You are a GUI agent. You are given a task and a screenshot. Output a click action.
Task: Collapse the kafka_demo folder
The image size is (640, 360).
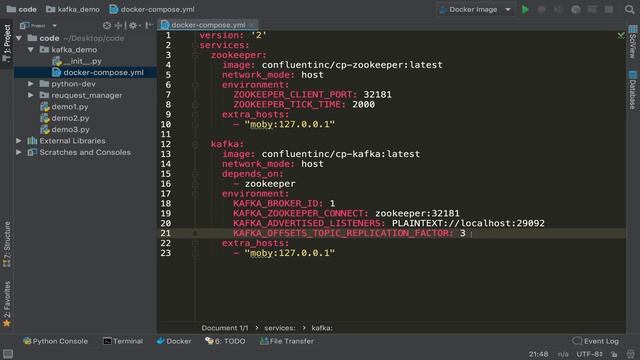(31, 49)
